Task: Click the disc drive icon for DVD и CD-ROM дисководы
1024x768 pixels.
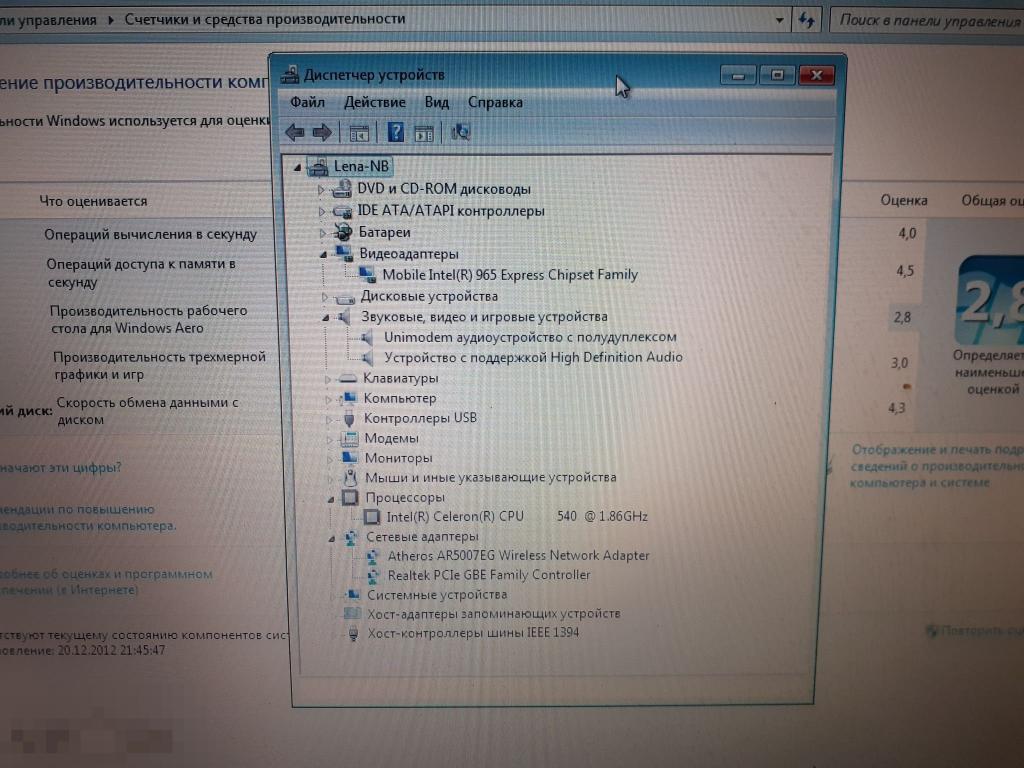Action: (x=341, y=189)
